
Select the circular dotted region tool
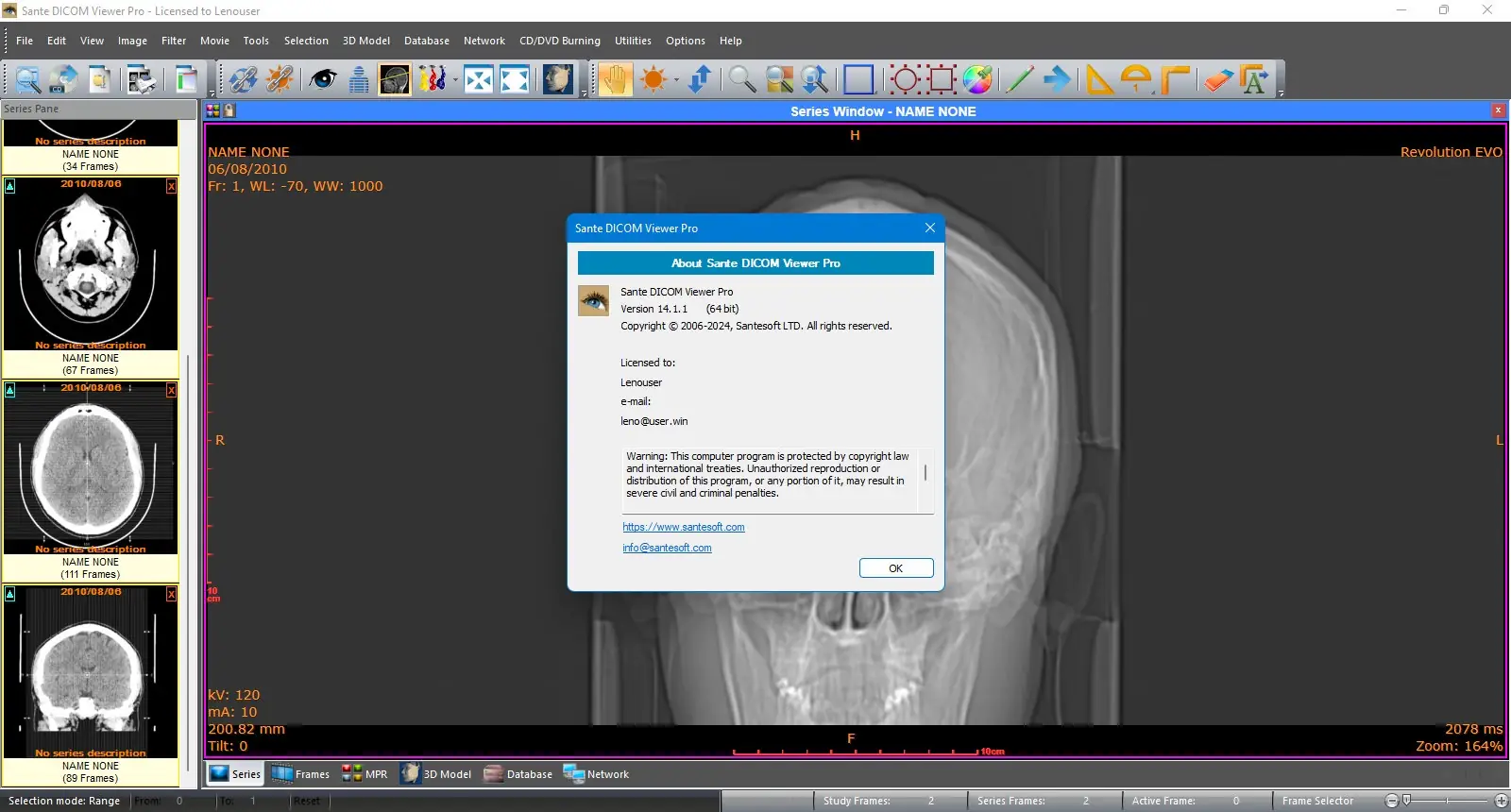click(904, 79)
